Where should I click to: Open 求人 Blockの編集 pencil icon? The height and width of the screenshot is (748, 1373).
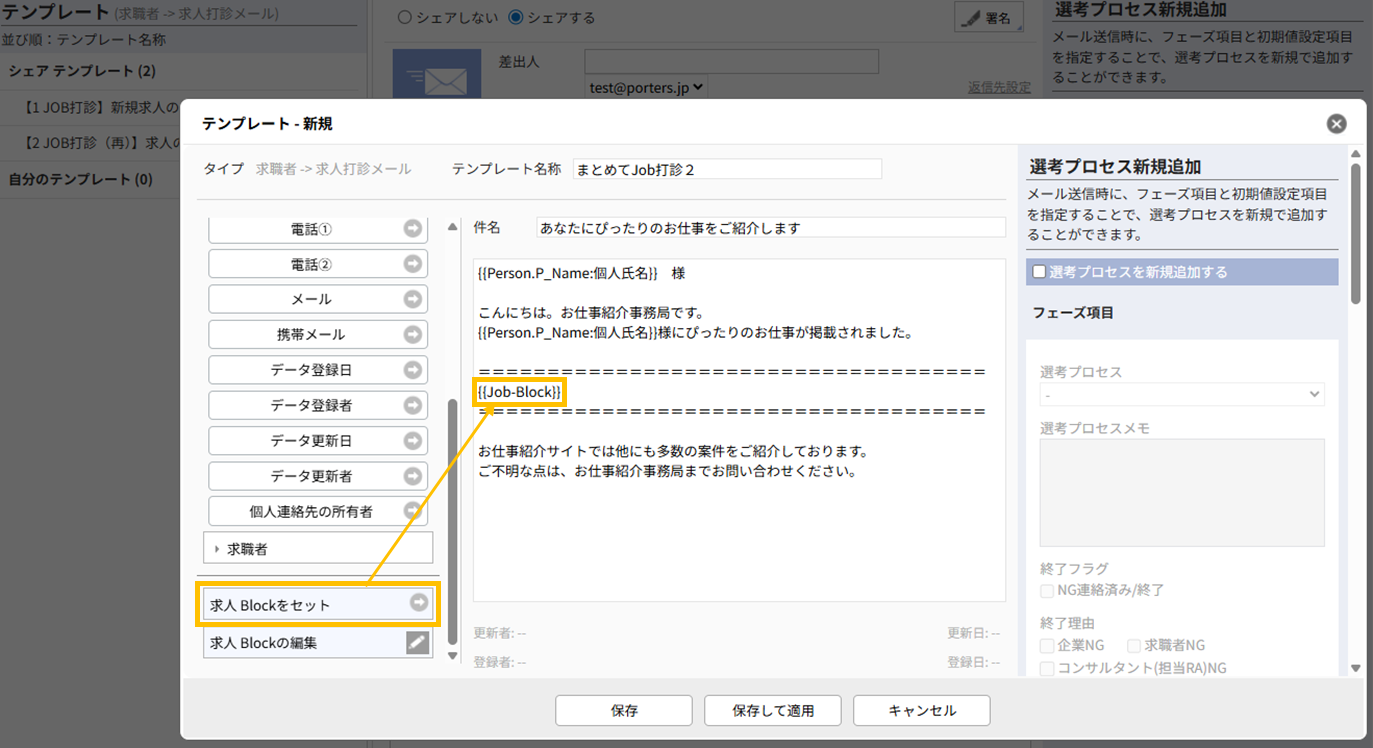click(417, 643)
